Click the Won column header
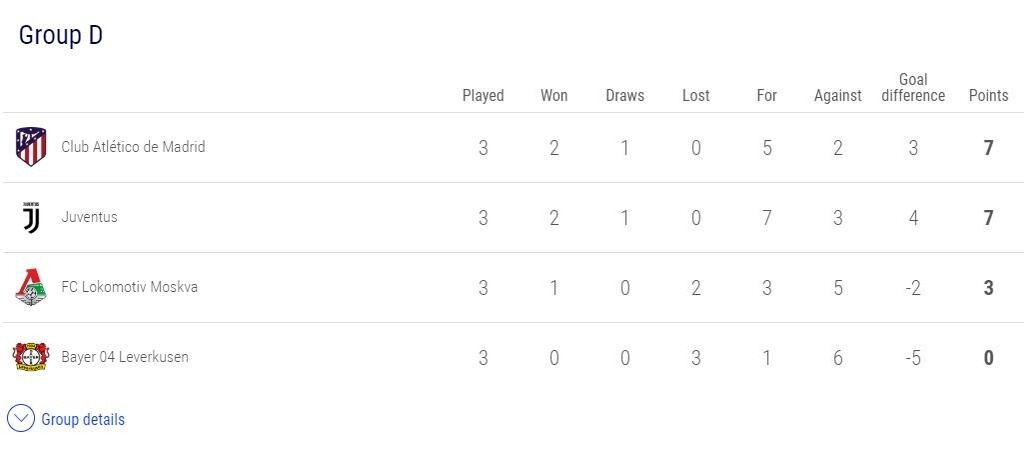The height and width of the screenshot is (465, 1024). (x=554, y=96)
